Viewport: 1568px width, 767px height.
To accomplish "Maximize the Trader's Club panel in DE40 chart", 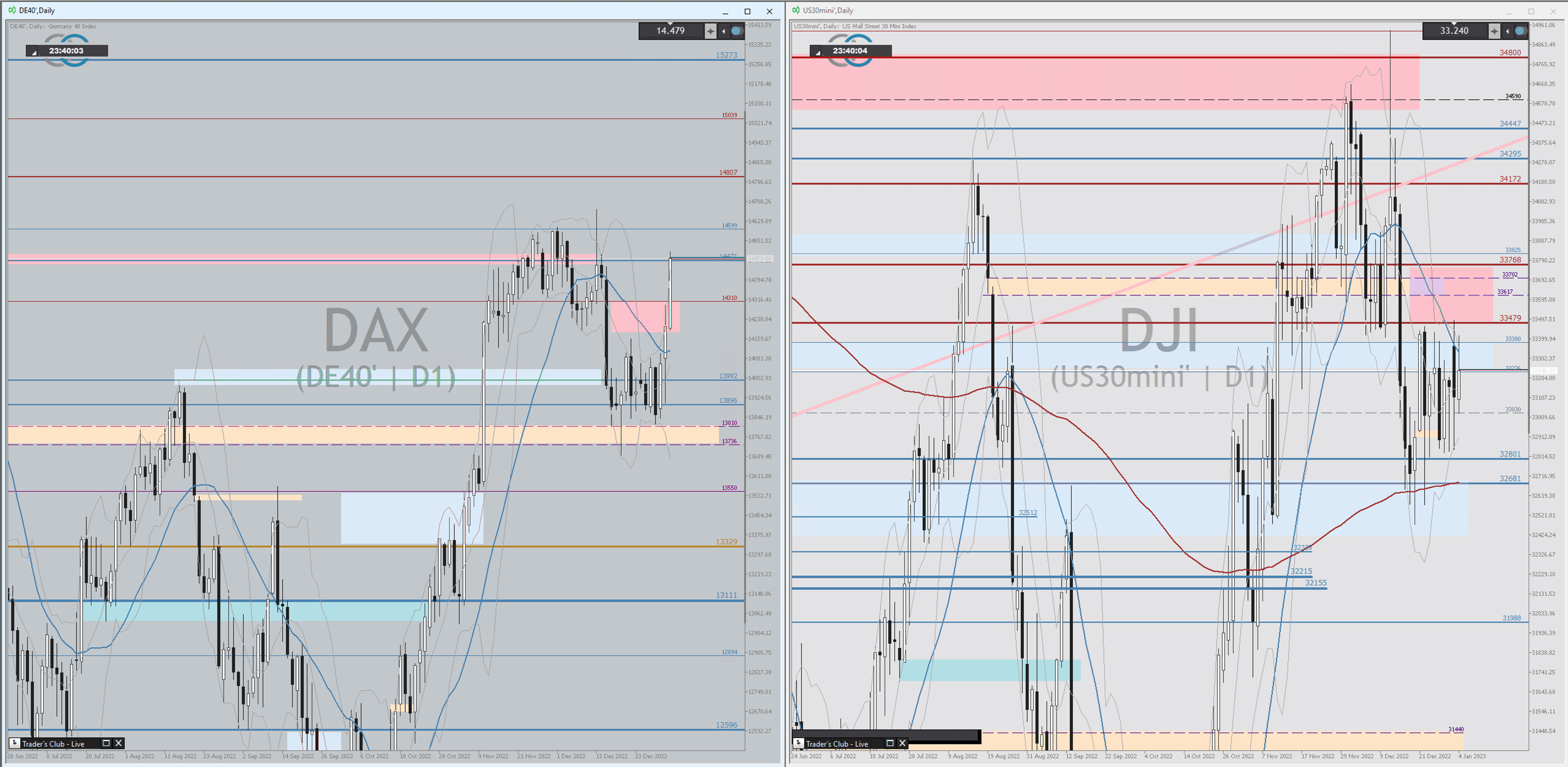I will point(106,743).
